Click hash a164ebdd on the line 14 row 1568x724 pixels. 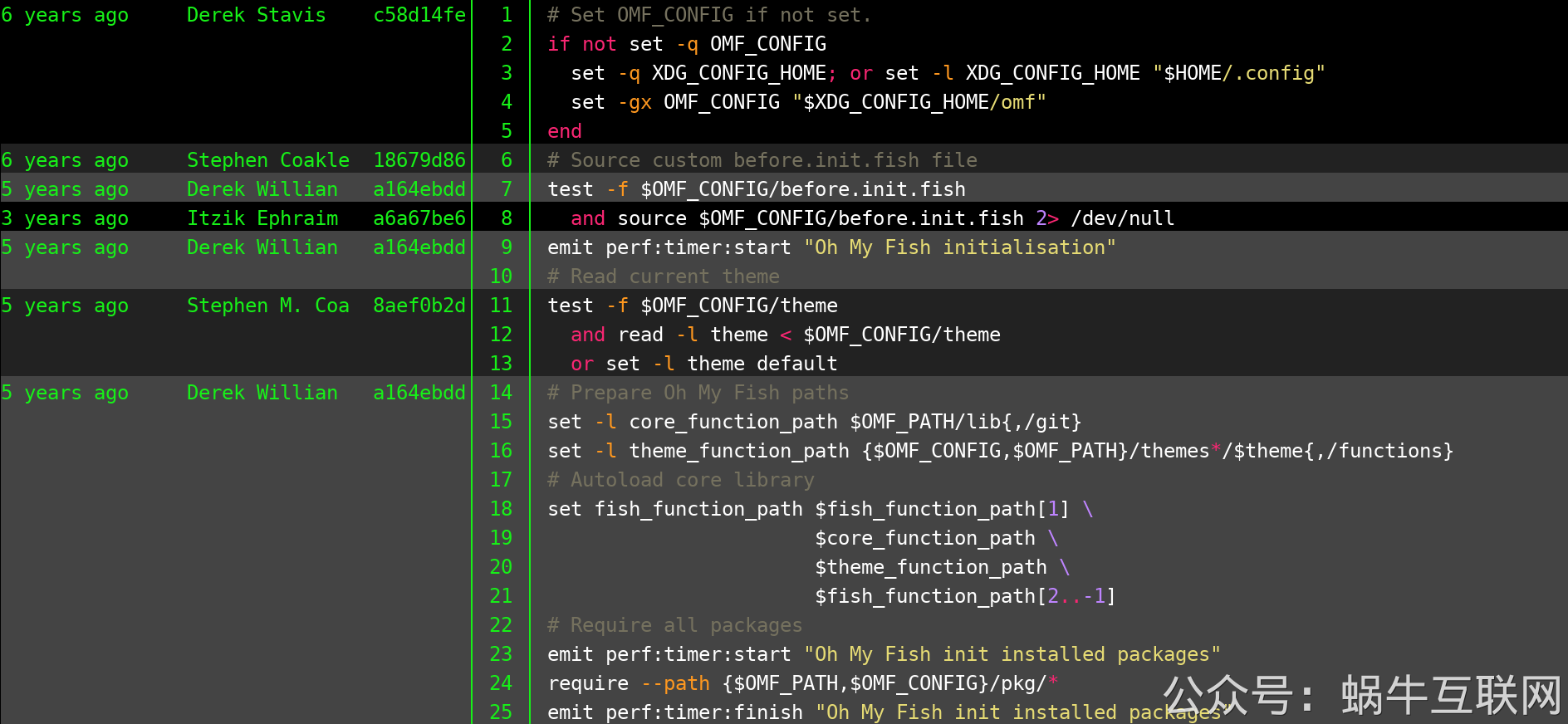coord(419,393)
